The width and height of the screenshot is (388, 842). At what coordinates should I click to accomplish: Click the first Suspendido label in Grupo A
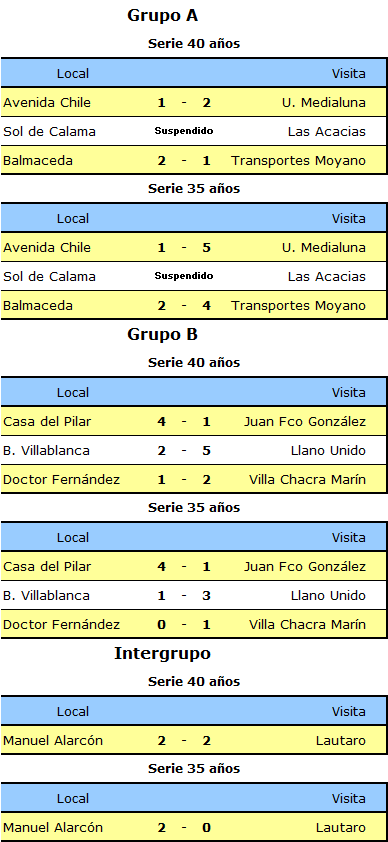[x=184, y=130]
